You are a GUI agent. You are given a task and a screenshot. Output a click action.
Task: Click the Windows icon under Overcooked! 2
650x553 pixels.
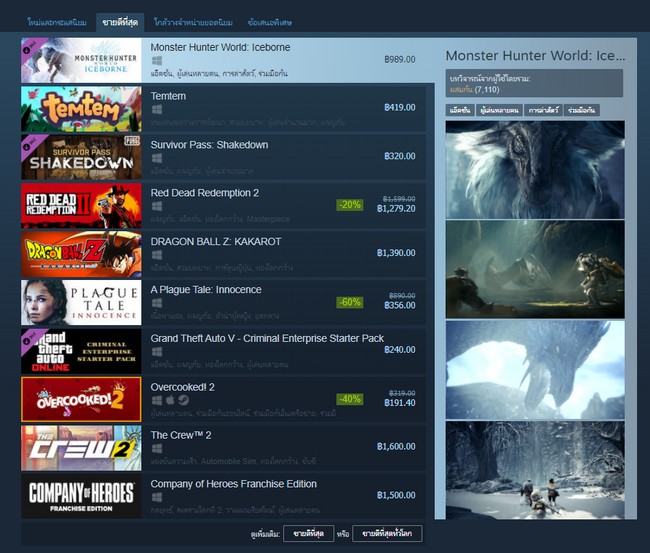click(x=157, y=400)
